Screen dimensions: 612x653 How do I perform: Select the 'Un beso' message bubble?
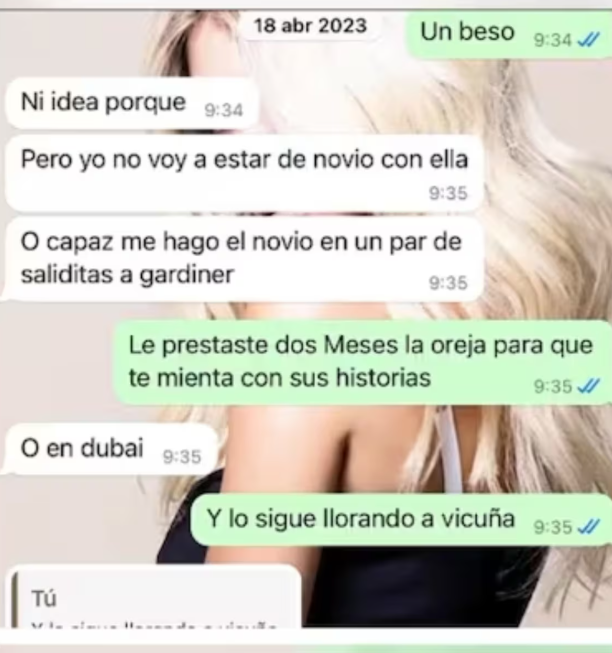point(509,35)
